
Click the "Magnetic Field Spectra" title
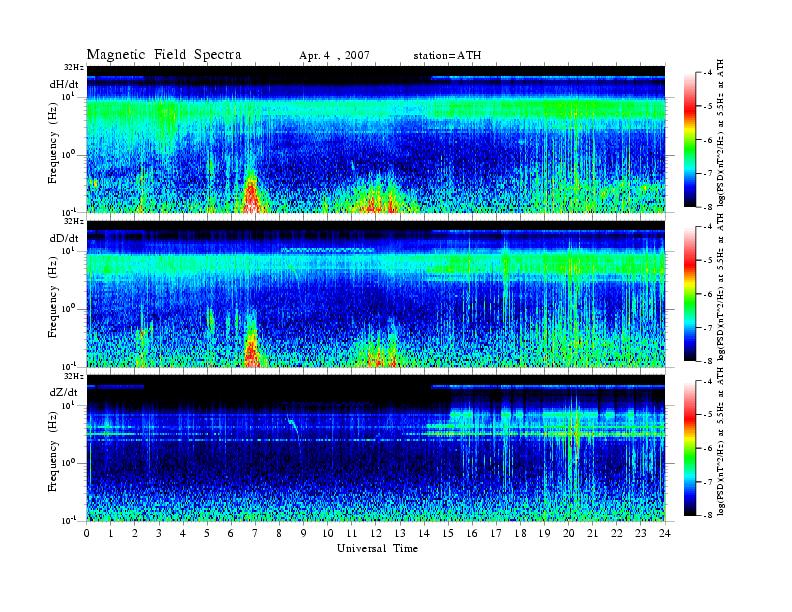point(164,55)
